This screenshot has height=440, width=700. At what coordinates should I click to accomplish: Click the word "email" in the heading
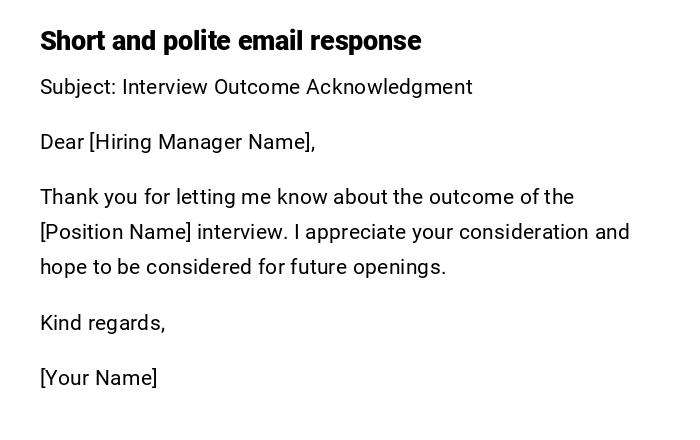[272, 41]
